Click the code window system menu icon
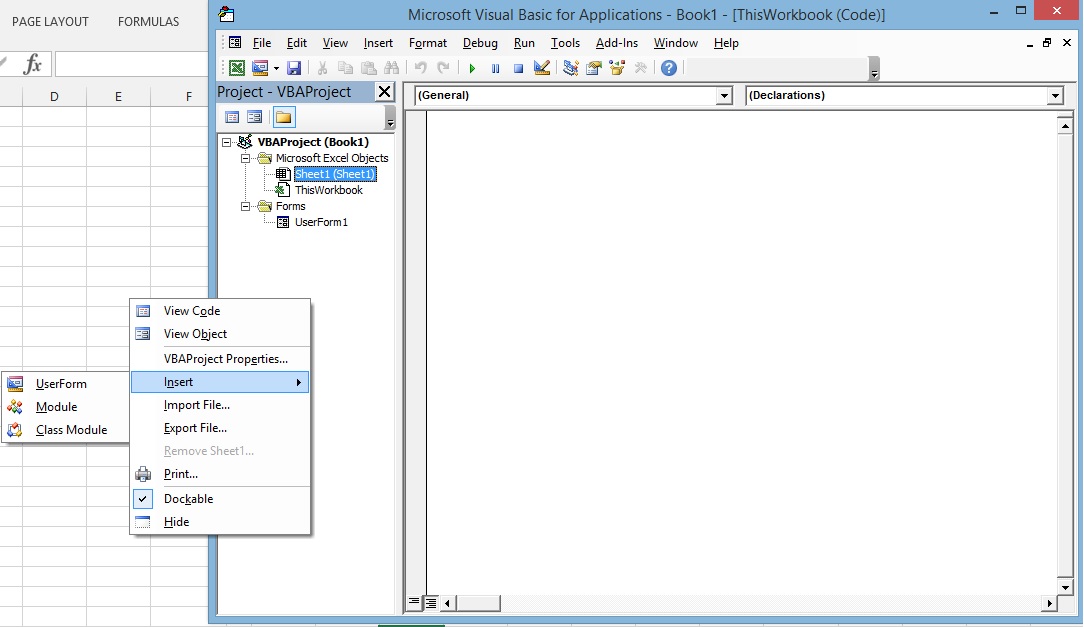 (x=234, y=43)
